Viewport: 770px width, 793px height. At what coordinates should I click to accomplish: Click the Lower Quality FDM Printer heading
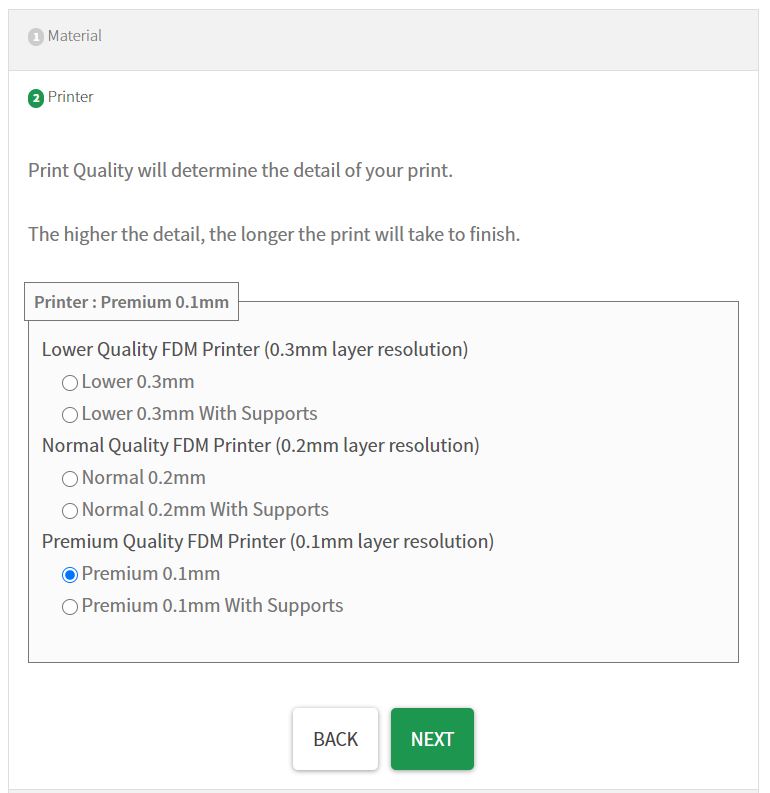tap(255, 349)
